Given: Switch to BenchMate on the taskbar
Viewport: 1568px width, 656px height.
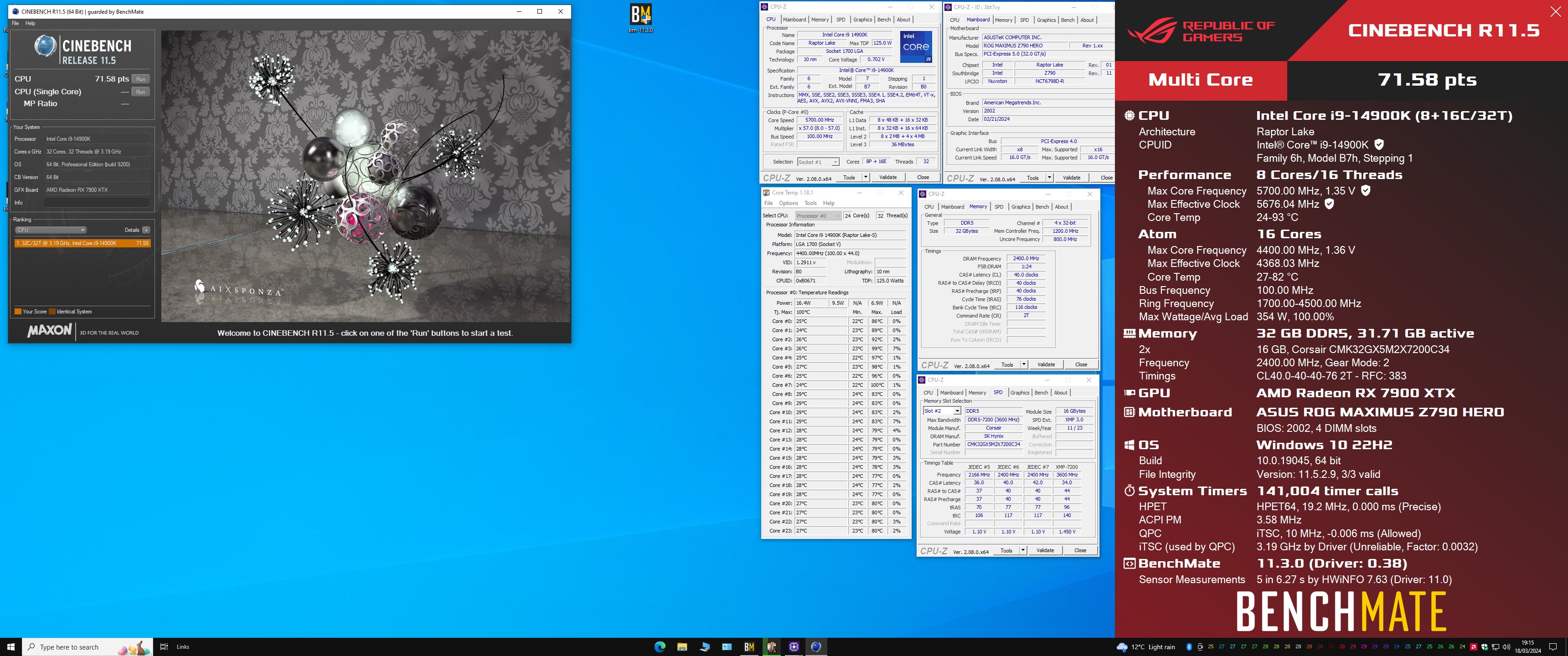Looking at the screenshot, I should pos(749,646).
